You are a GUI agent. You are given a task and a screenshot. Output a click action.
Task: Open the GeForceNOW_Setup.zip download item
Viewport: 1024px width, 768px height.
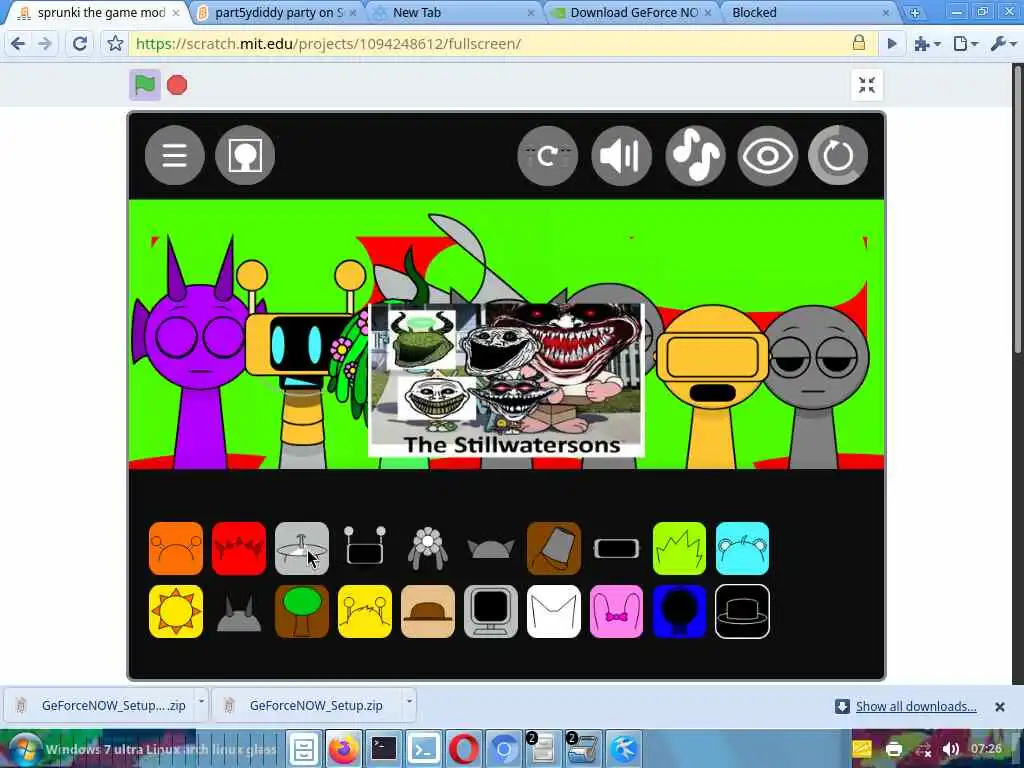click(x=308, y=705)
